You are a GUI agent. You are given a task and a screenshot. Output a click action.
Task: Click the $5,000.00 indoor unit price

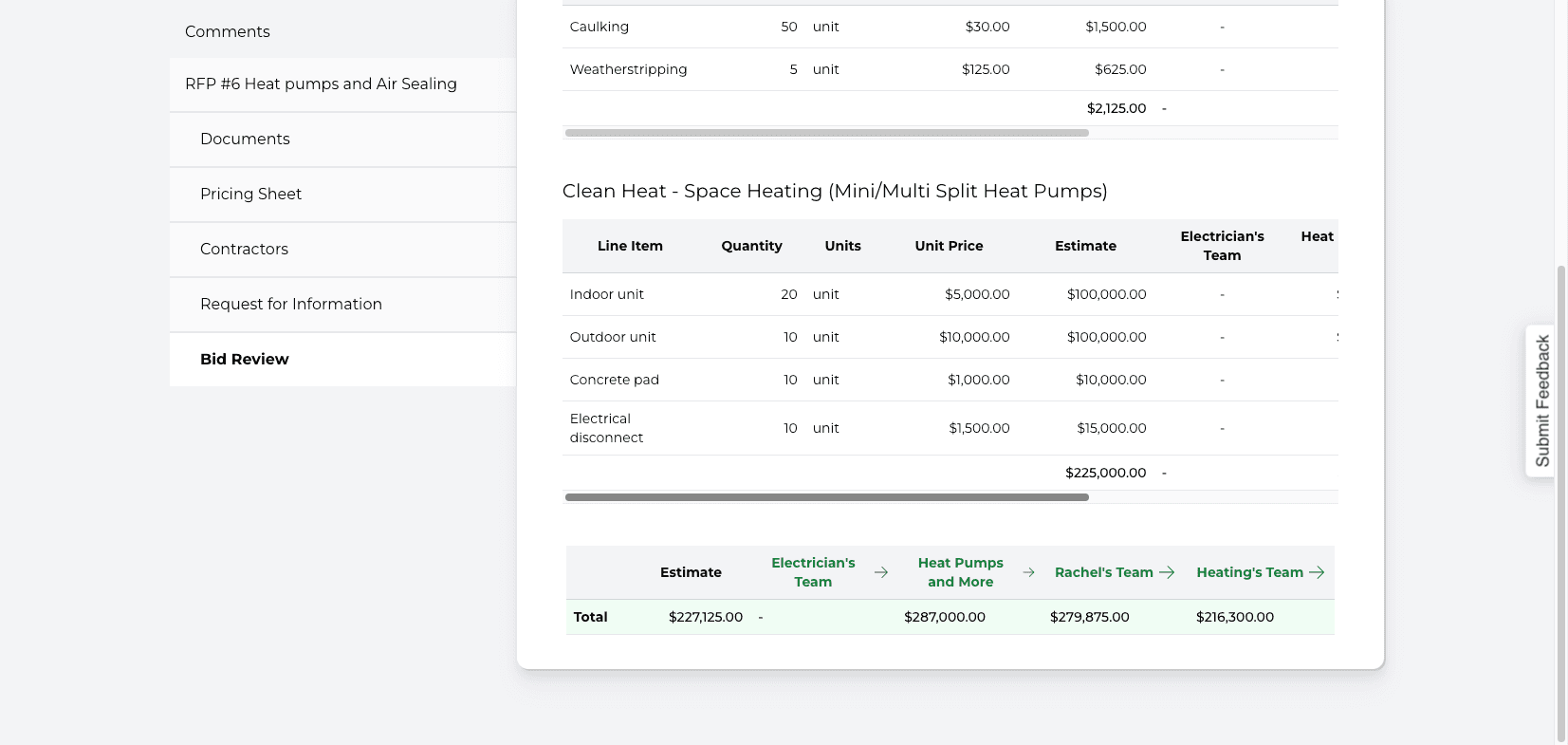(977, 294)
